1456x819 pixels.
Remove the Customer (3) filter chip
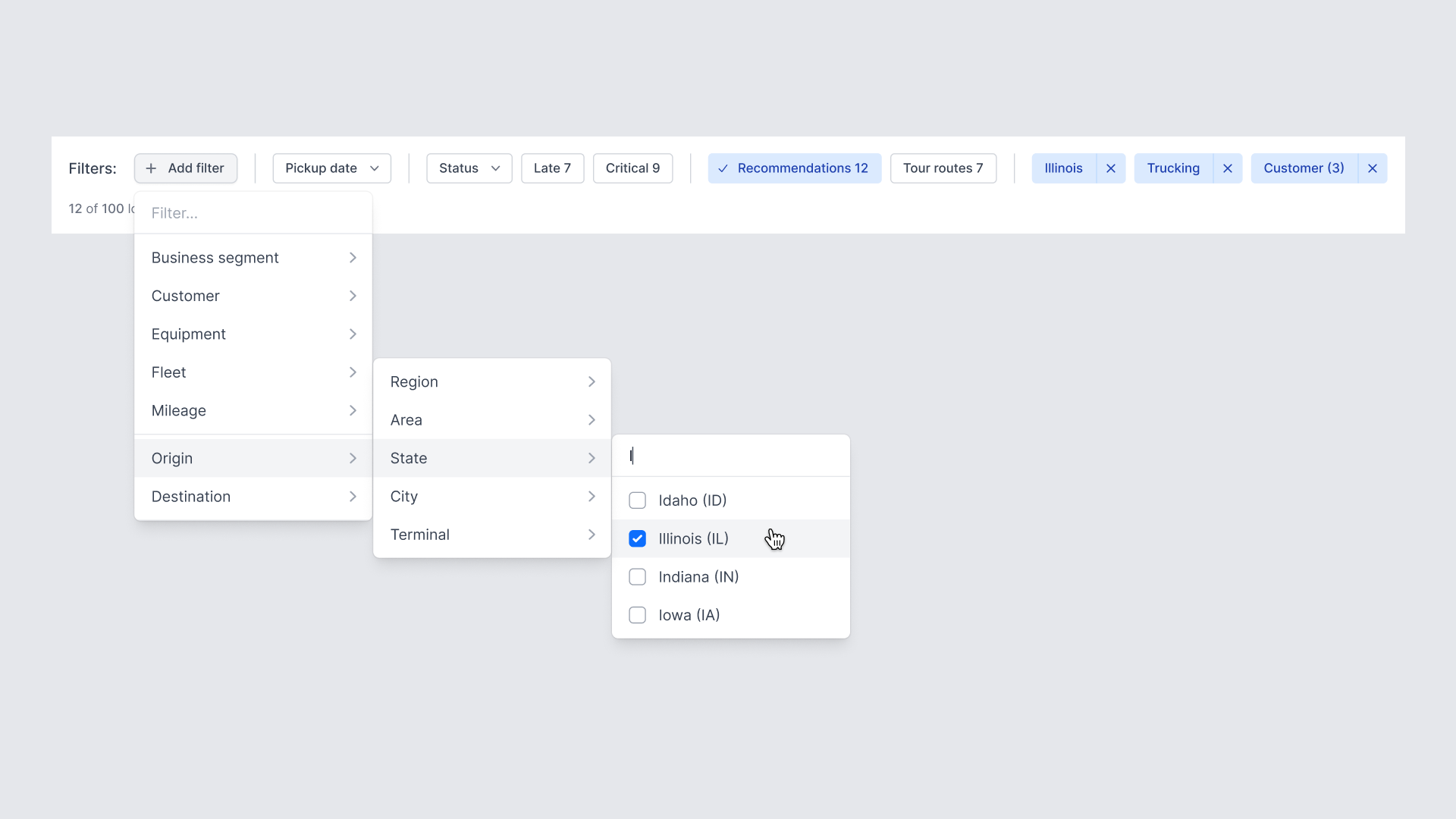click(x=1373, y=168)
